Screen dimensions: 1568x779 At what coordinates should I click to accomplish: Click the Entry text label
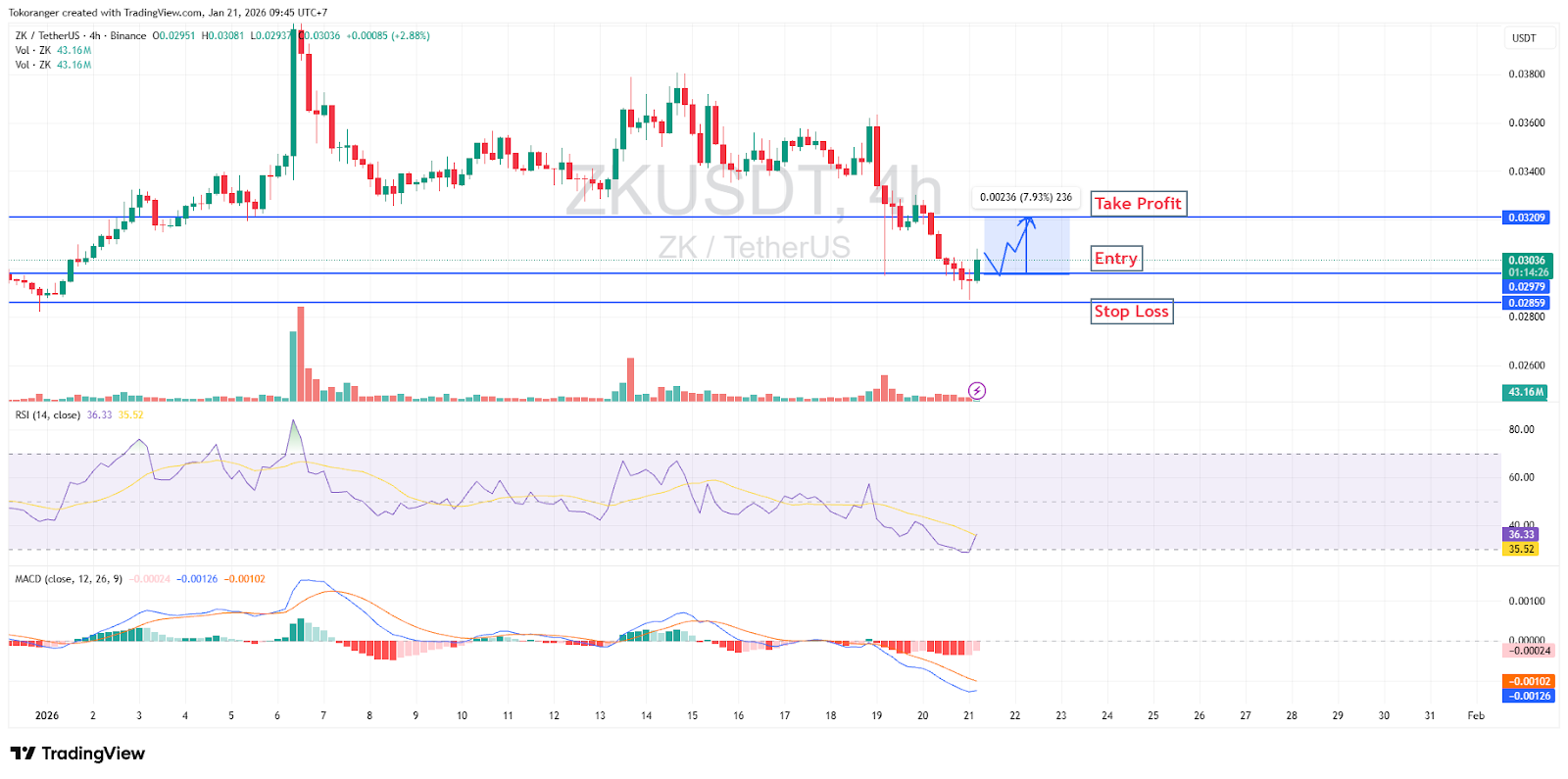(1116, 259)
